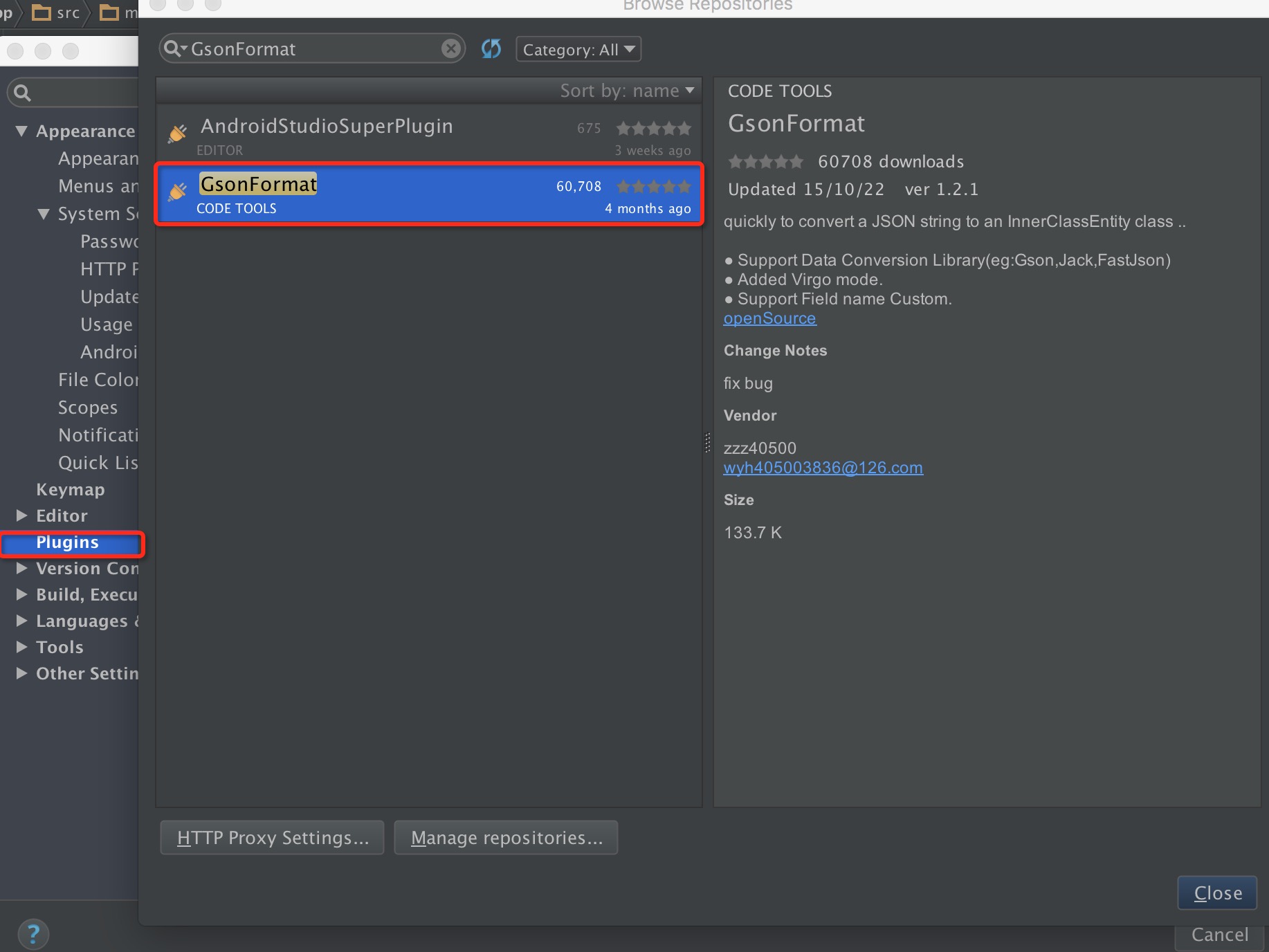Collapse the System Settings subtree
This screenshot has height=952, width=1269.
tap(44, 214)
